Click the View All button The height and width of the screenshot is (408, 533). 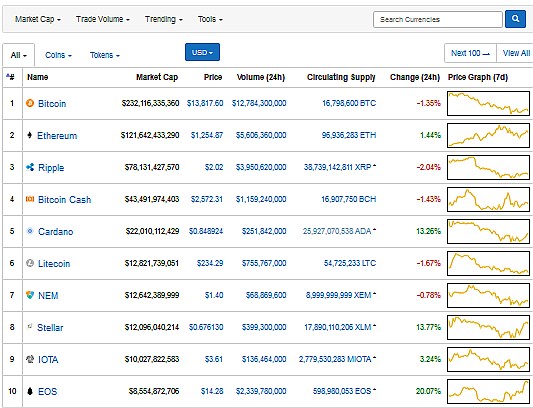[x=516, y=53]
